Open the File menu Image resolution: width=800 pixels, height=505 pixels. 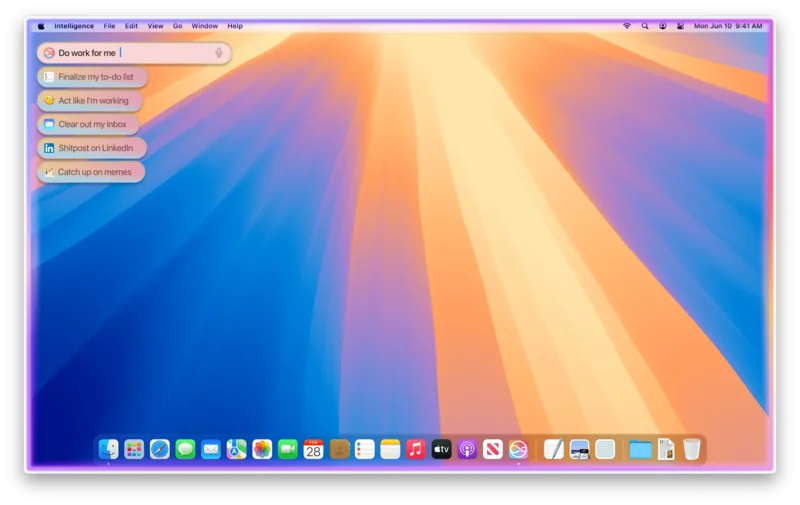[109, 26]
